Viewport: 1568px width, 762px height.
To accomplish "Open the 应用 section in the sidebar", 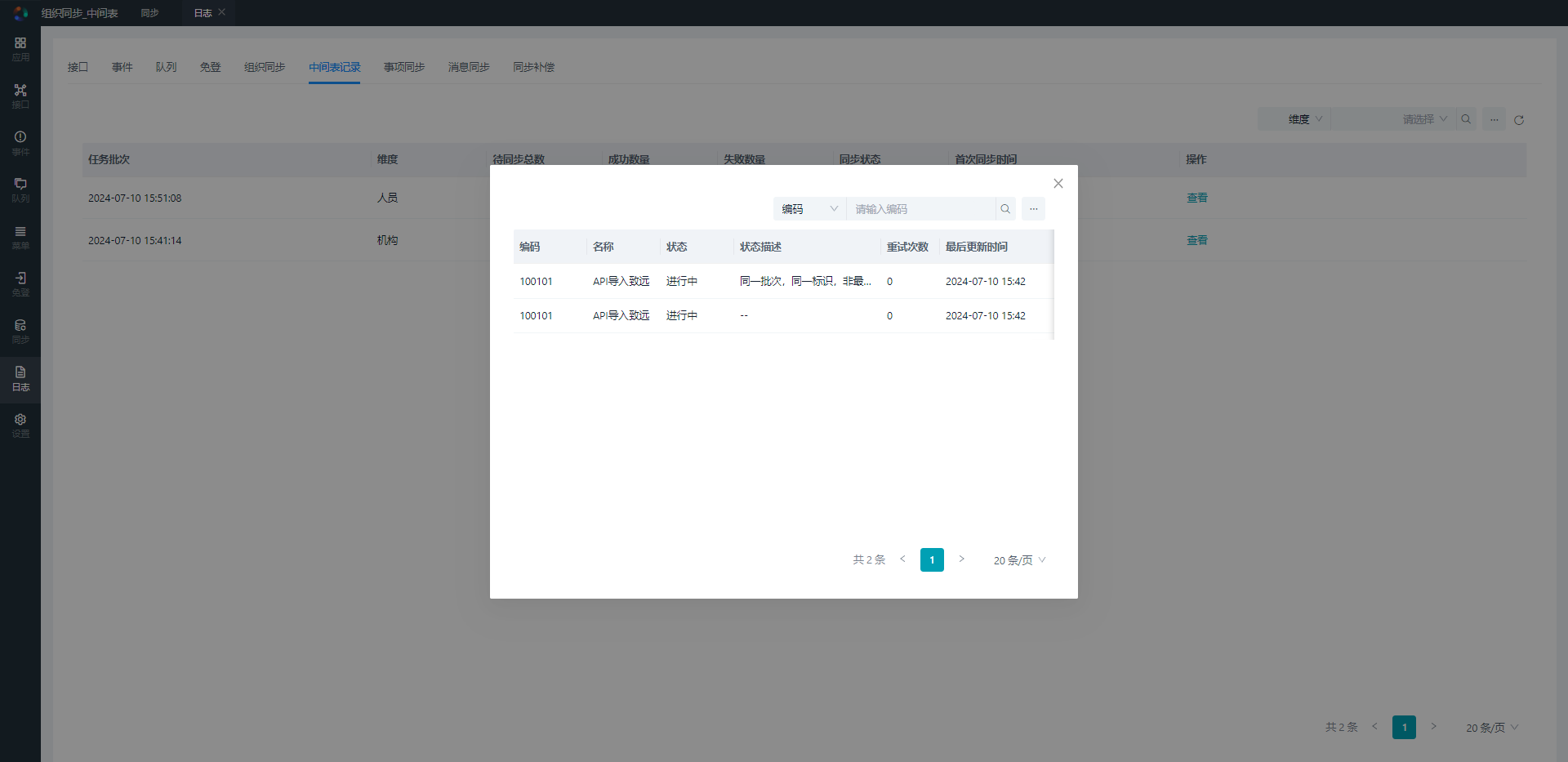I will 20,48.
